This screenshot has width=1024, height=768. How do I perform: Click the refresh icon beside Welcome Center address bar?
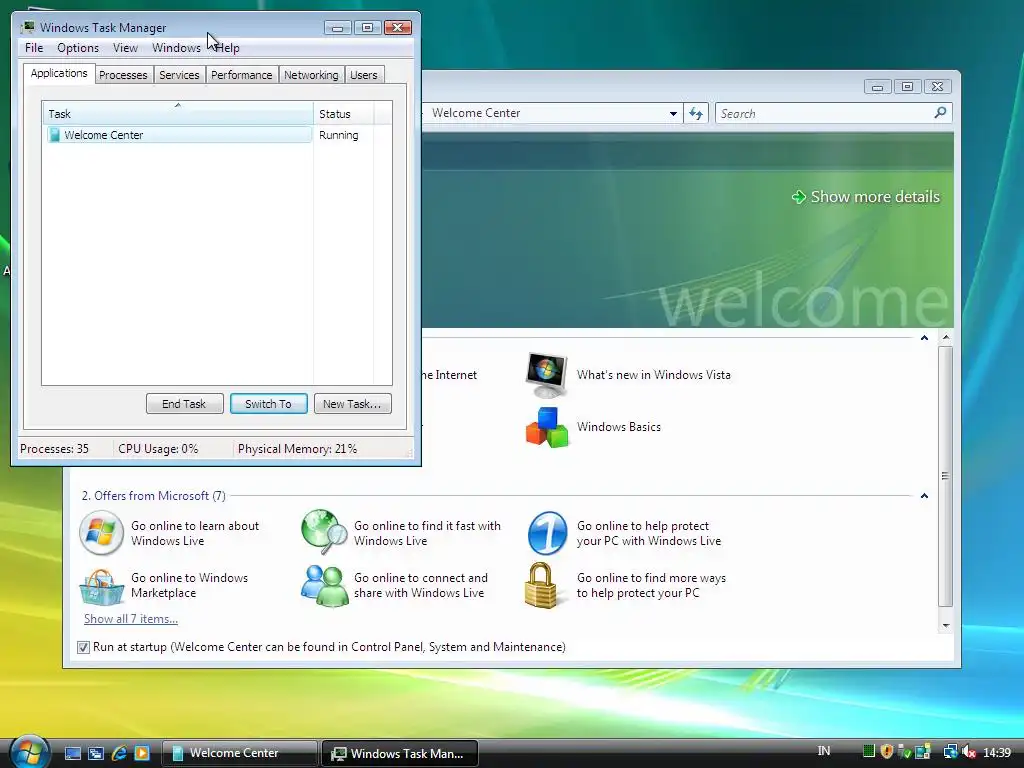[x=696, y=114]
